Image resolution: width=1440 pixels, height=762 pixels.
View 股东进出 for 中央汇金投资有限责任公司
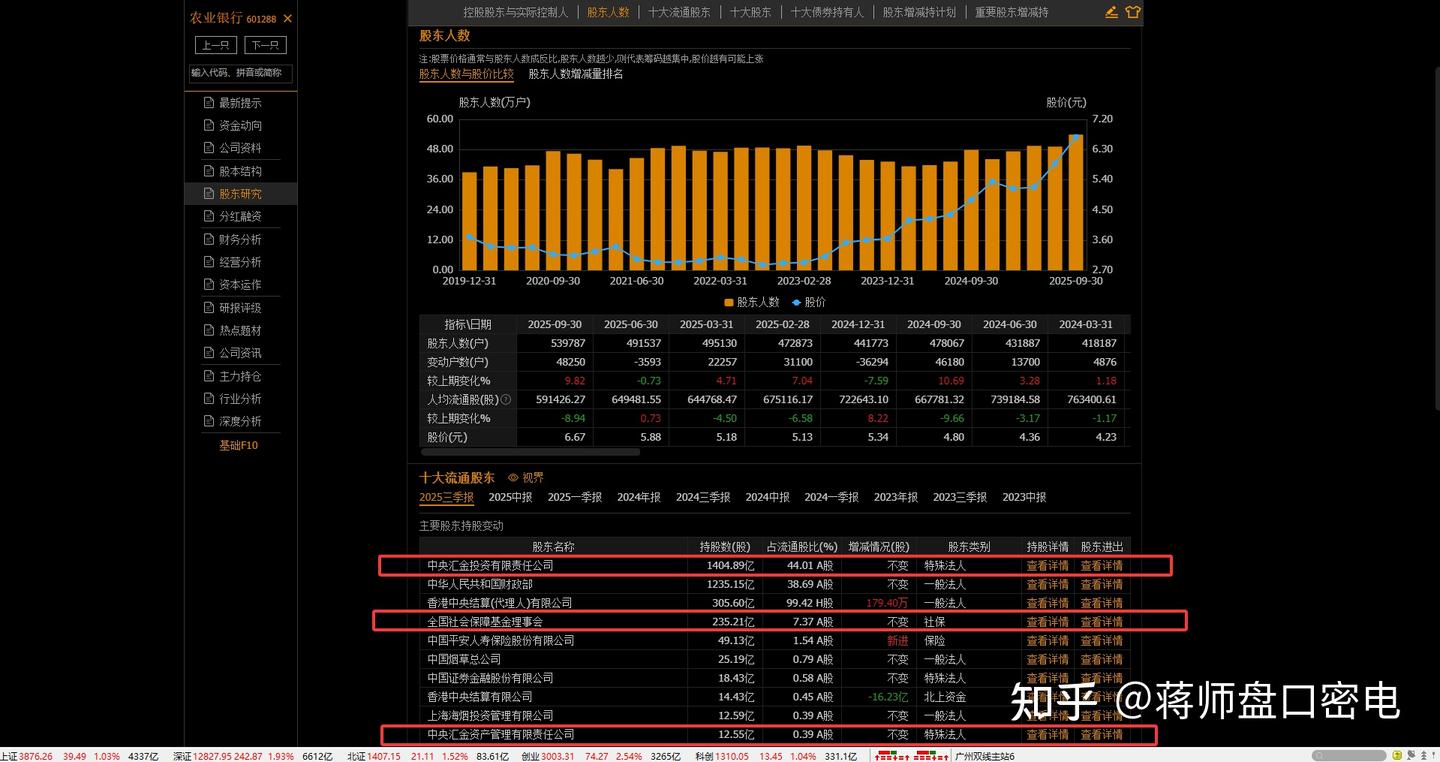point(1102,566)
